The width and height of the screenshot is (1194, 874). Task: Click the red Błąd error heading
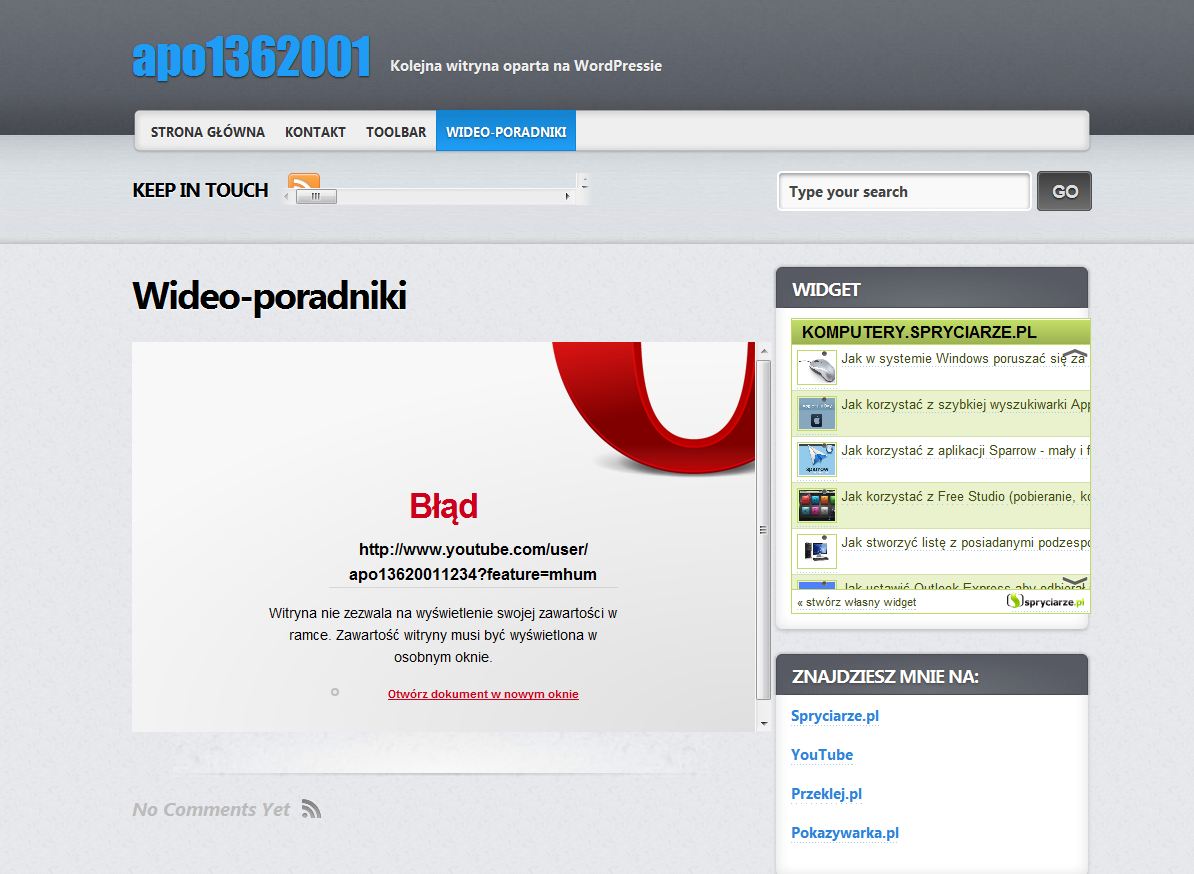point(443,506)
